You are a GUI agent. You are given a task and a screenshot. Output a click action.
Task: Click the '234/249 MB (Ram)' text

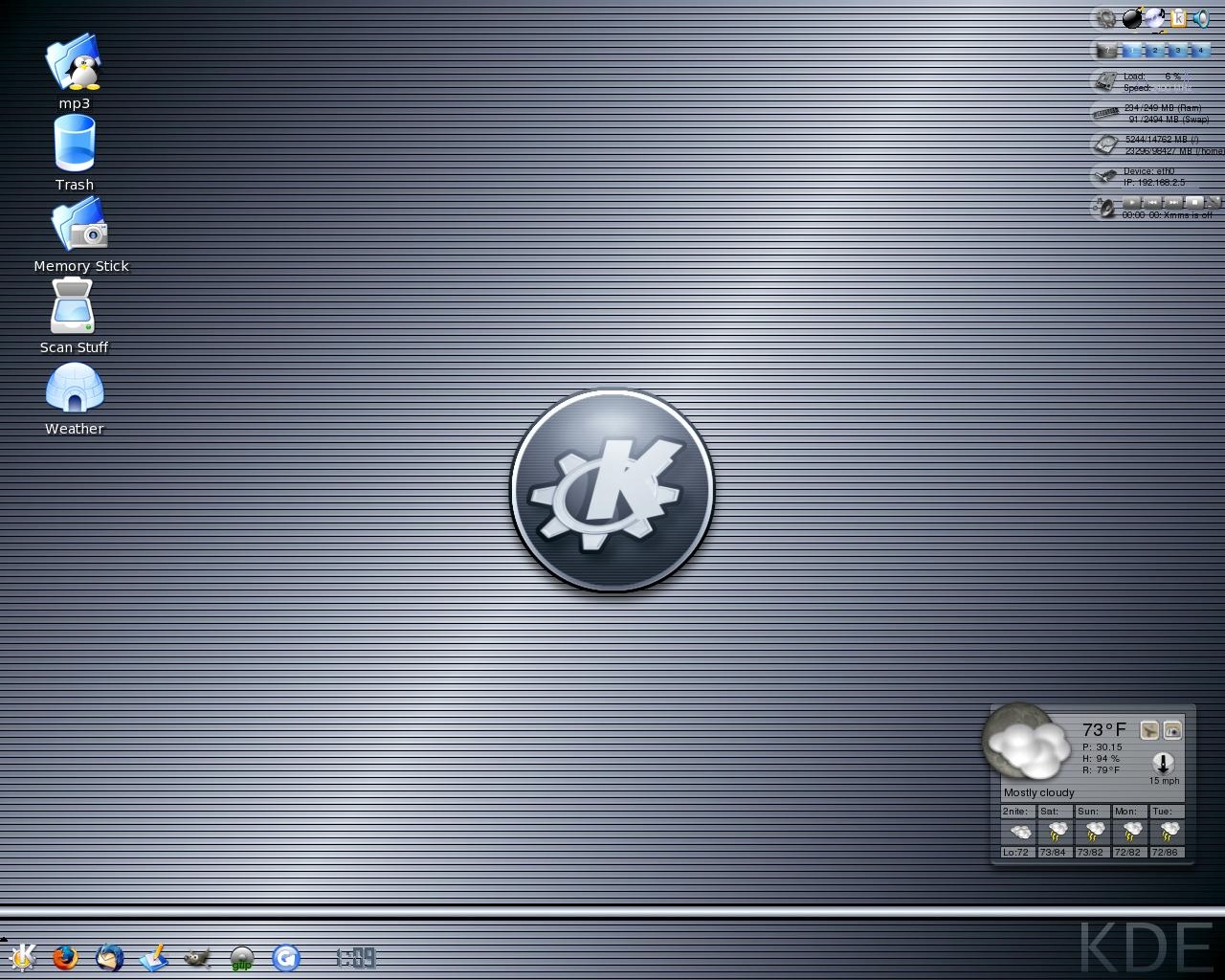pyautogui.click(x=1163, y=108)
